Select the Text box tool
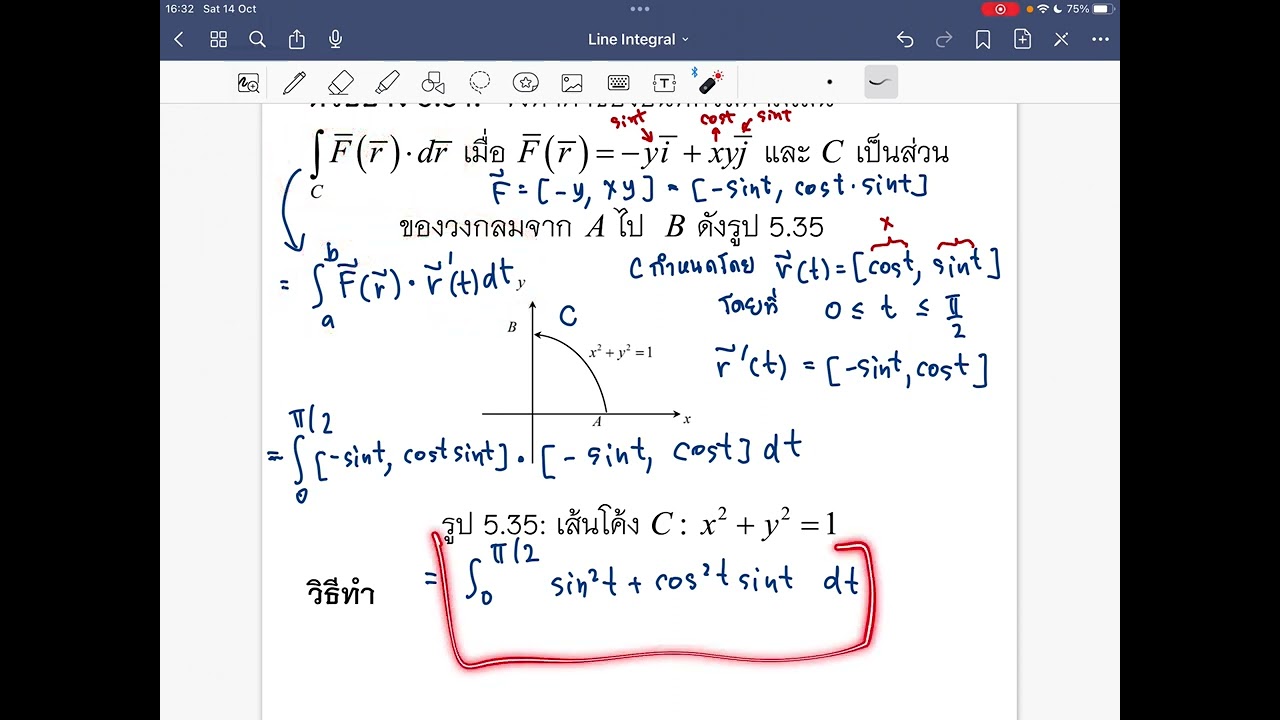Image resolution: width=1280 pixels, height=720 pixels. point(665,83)
